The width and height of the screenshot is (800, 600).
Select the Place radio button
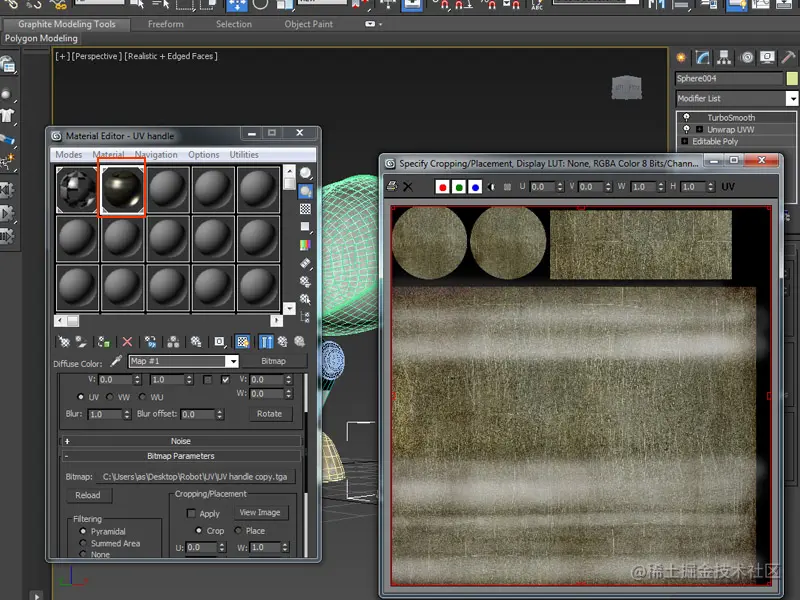(x=238, y=531)
